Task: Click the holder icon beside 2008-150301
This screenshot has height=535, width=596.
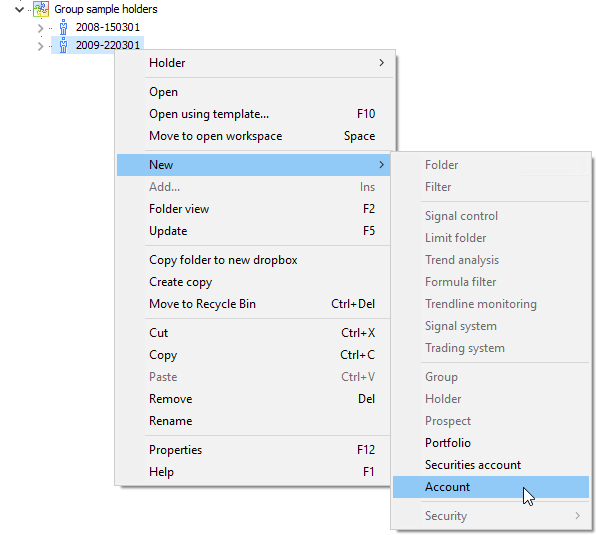Action: (x=63, y=27)
